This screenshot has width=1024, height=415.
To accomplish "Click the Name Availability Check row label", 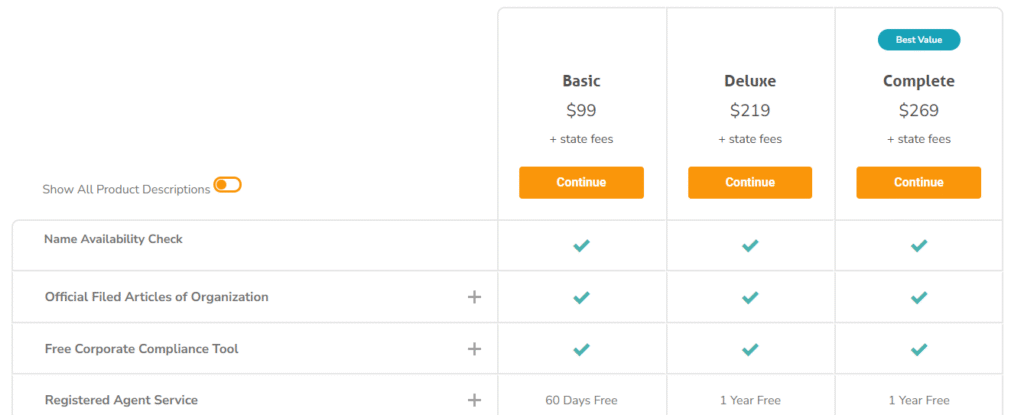I will pyautogui.click(x=113, y=239).
